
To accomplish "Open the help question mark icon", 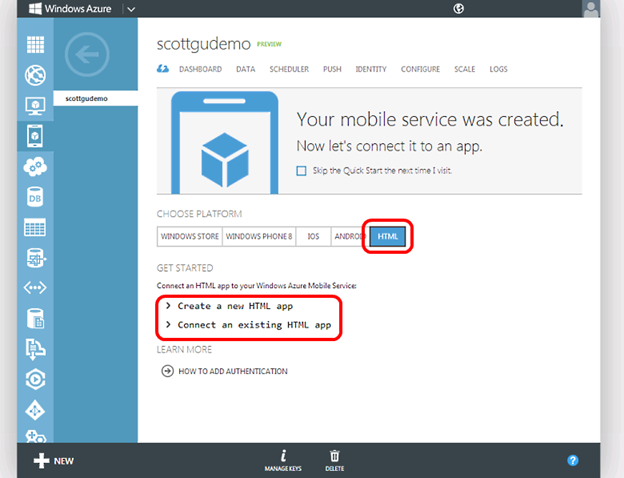I will pyautogui.click(x=573, y=460).
